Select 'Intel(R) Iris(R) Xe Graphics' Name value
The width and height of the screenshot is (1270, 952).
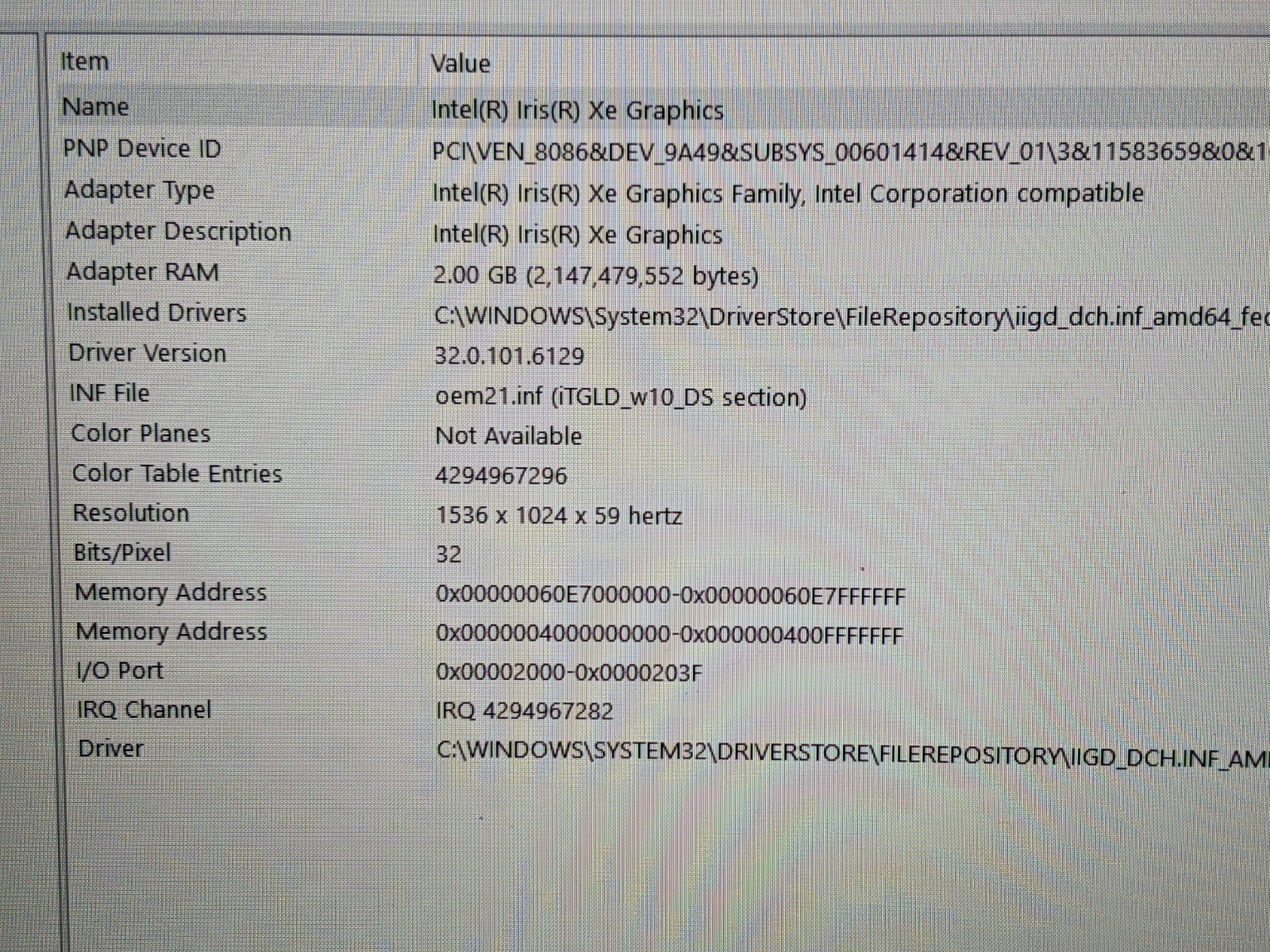[578, 110]
